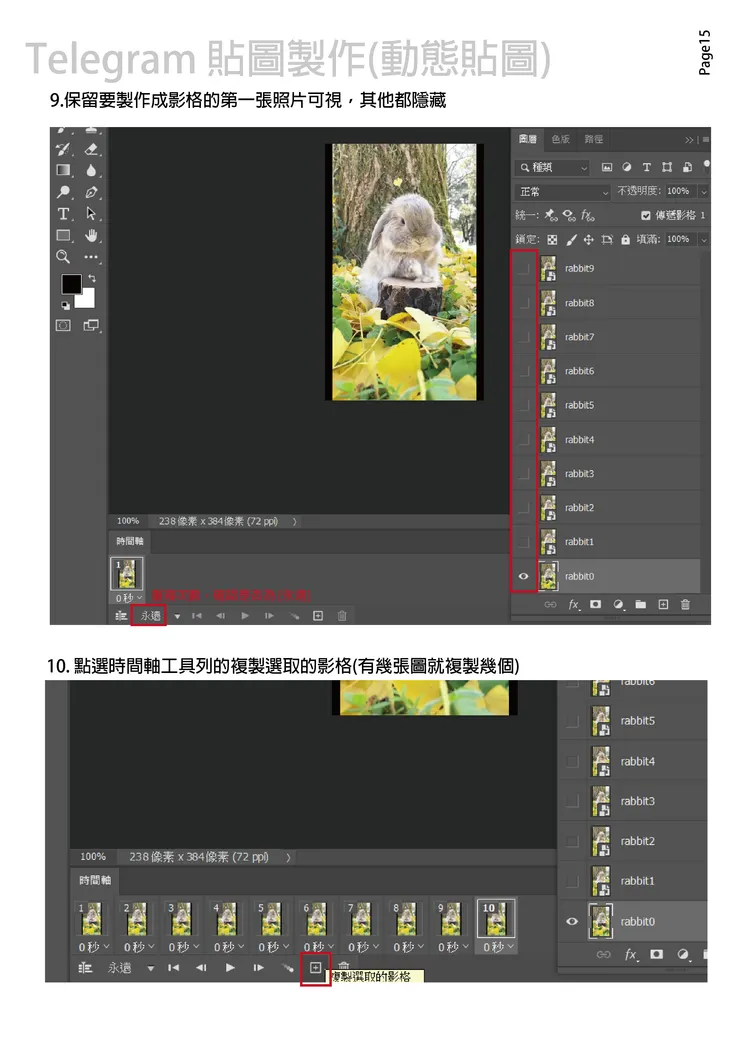This screenshot has height=1046, width=740.
Task: Reset default foreground/background colors icon
Action: pos(65,306)
